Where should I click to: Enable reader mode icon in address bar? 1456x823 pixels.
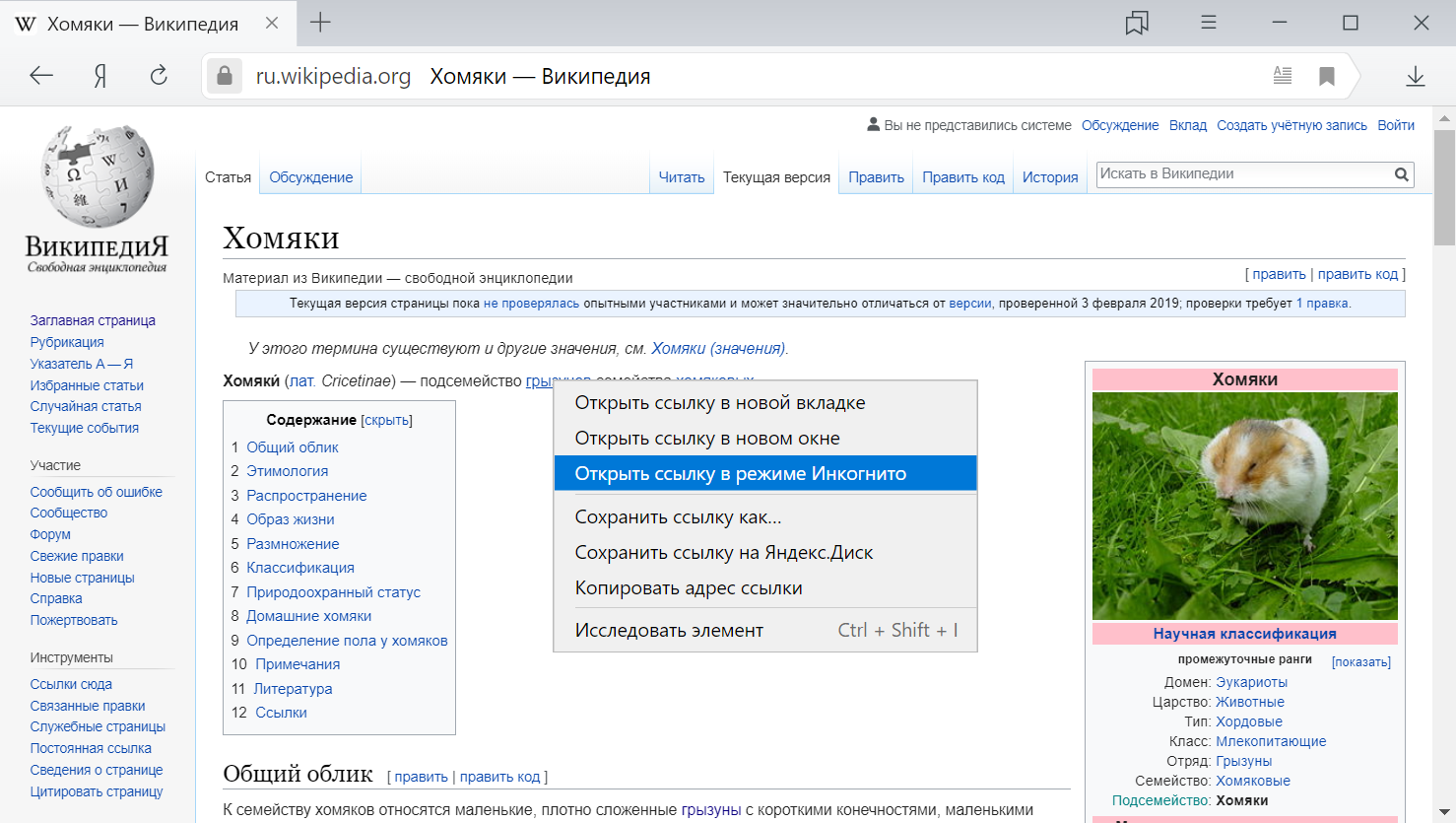pyautogui.click(x=1282, y=76)
